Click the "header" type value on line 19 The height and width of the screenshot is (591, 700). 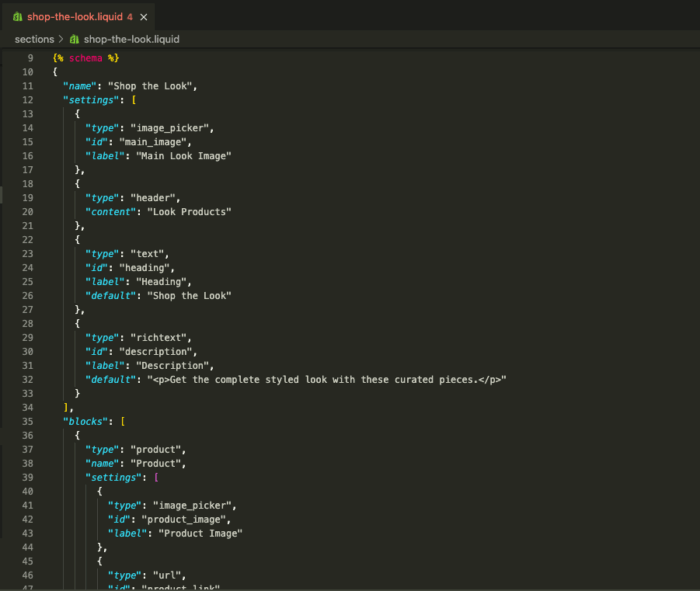(x=153, y=198)
